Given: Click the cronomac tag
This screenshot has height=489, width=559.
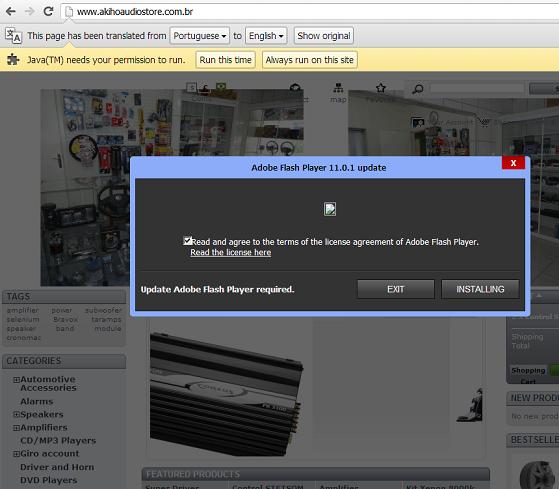Looking at the screenshot, I should (24, 337).
